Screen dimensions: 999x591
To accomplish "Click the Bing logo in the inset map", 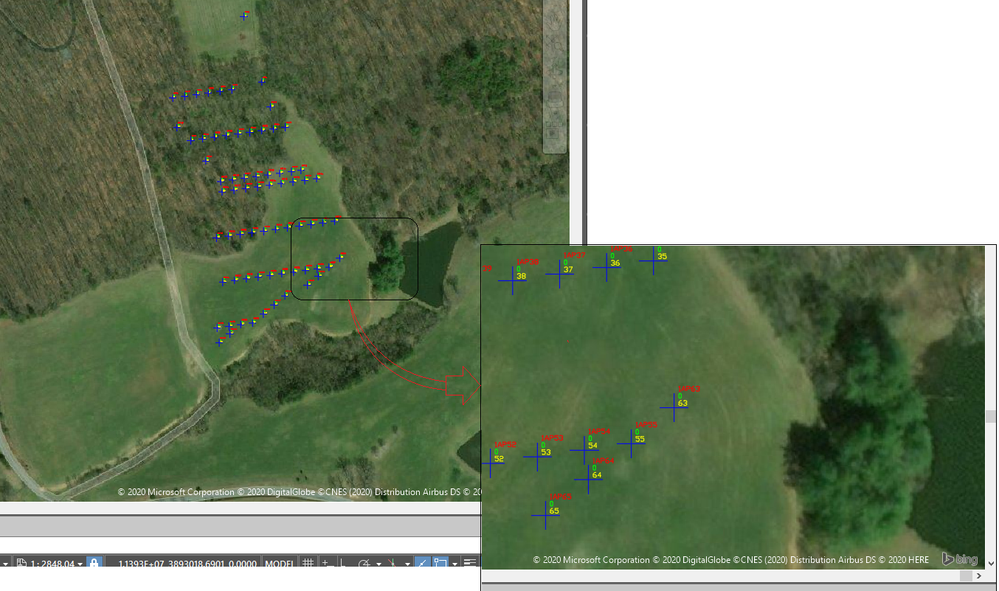I will 959,559.
